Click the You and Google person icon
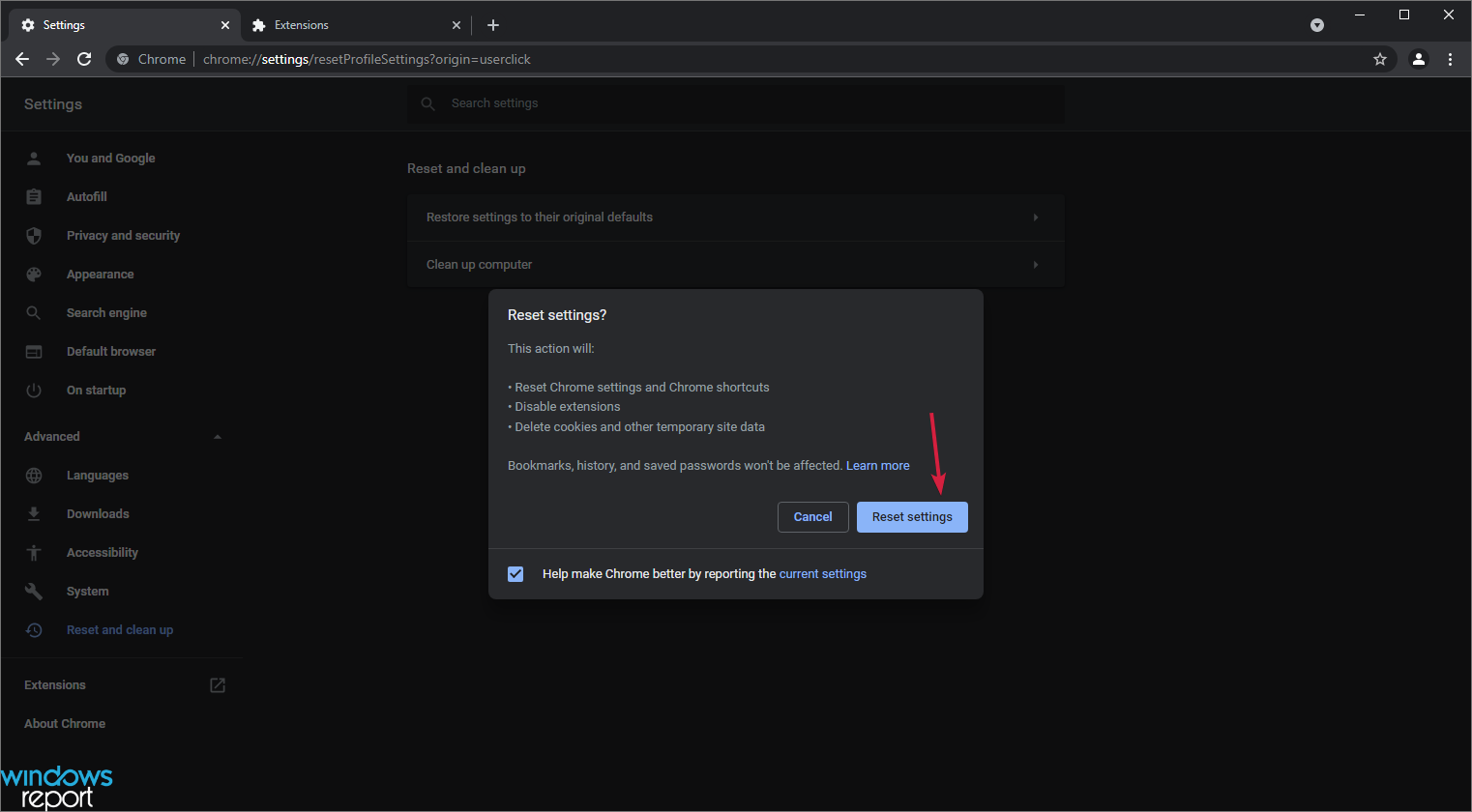1472x812 pixels. click(34, 158)
